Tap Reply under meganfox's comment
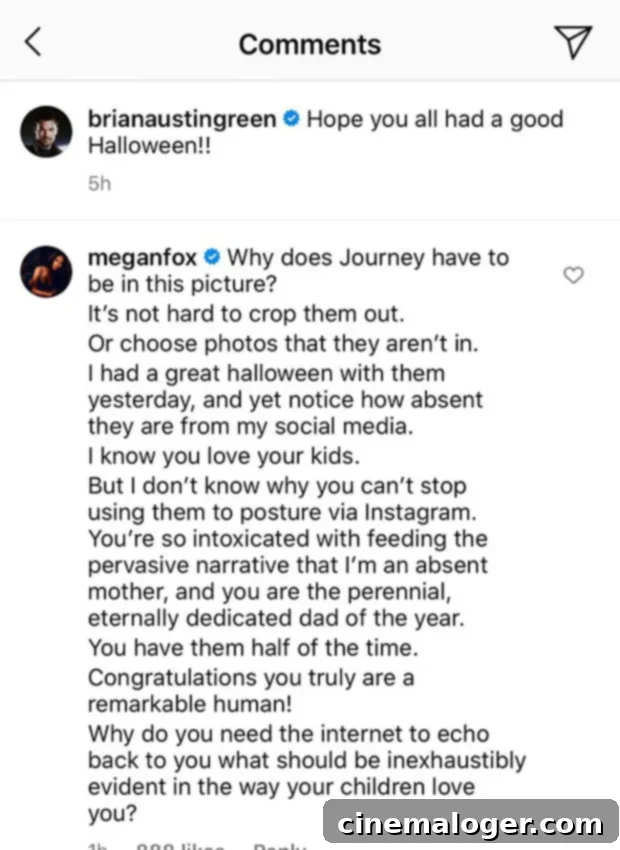The height and width of the screenshot is (850, 620). (x=278, y=846)
